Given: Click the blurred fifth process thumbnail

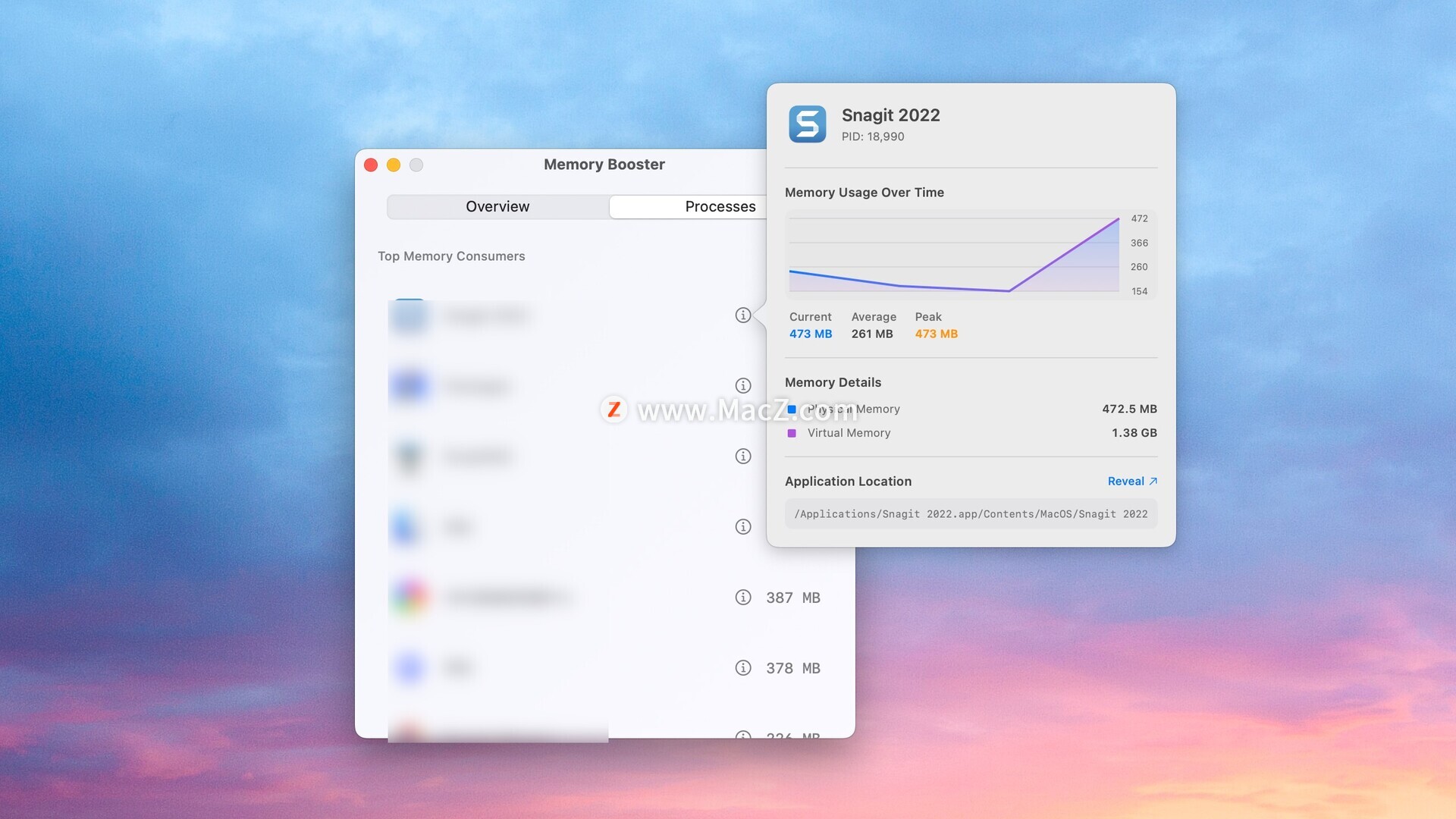Looking at the screenshot, I should pyautogui.click(x=409, y=597).
